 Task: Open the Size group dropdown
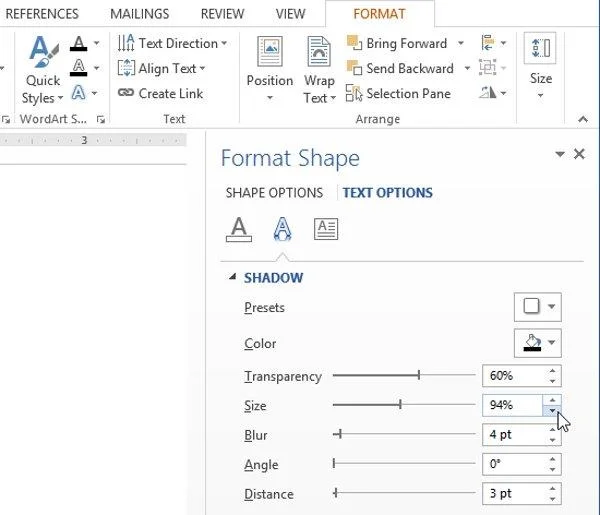[540, 67]
